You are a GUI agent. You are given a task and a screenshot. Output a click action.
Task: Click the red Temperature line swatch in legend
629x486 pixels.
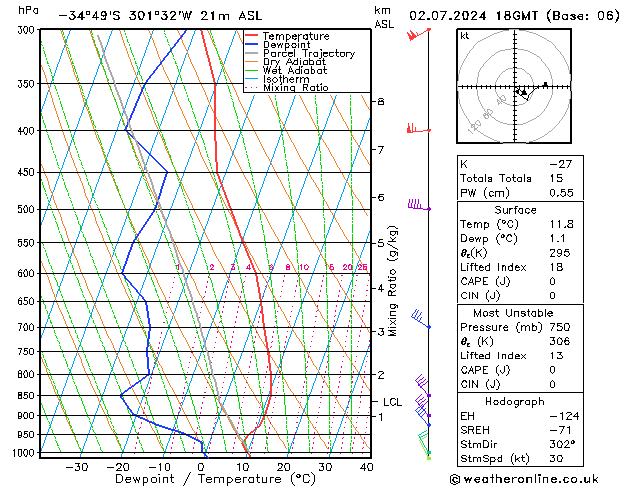[253, 36]
